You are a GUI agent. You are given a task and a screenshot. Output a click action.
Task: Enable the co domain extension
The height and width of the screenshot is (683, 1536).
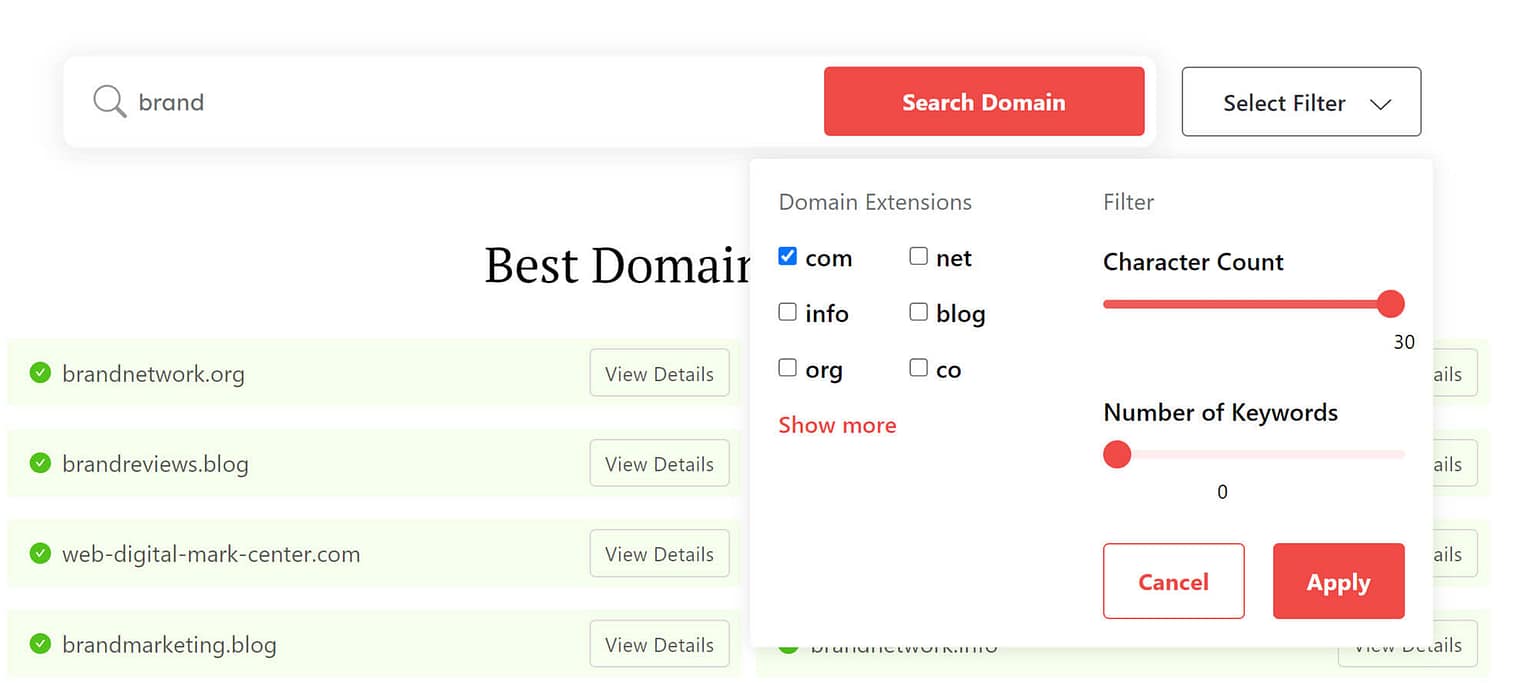coord(918,367)
